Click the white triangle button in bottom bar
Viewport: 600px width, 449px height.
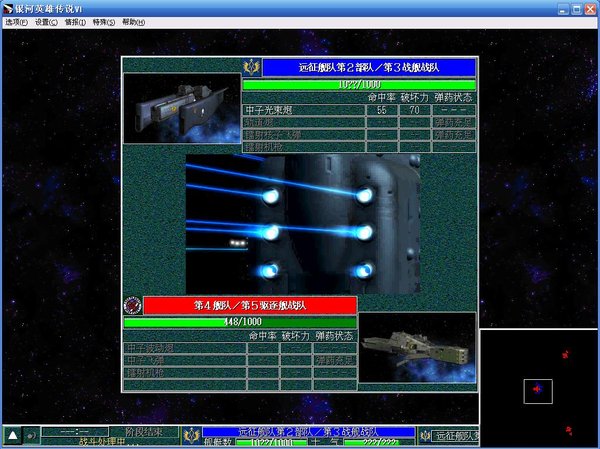[13, 435]
